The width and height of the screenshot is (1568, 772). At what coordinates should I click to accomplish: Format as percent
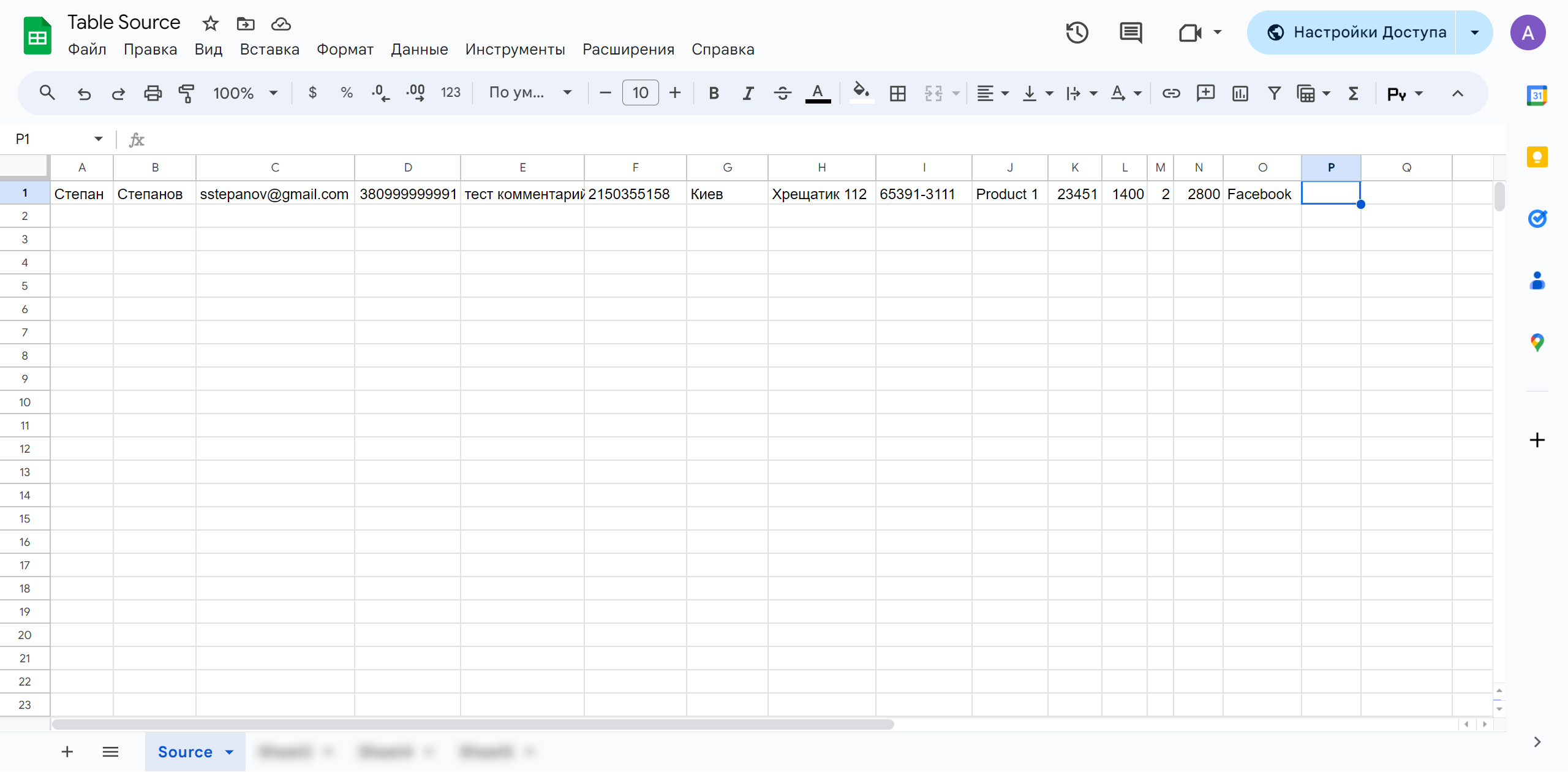347,93
